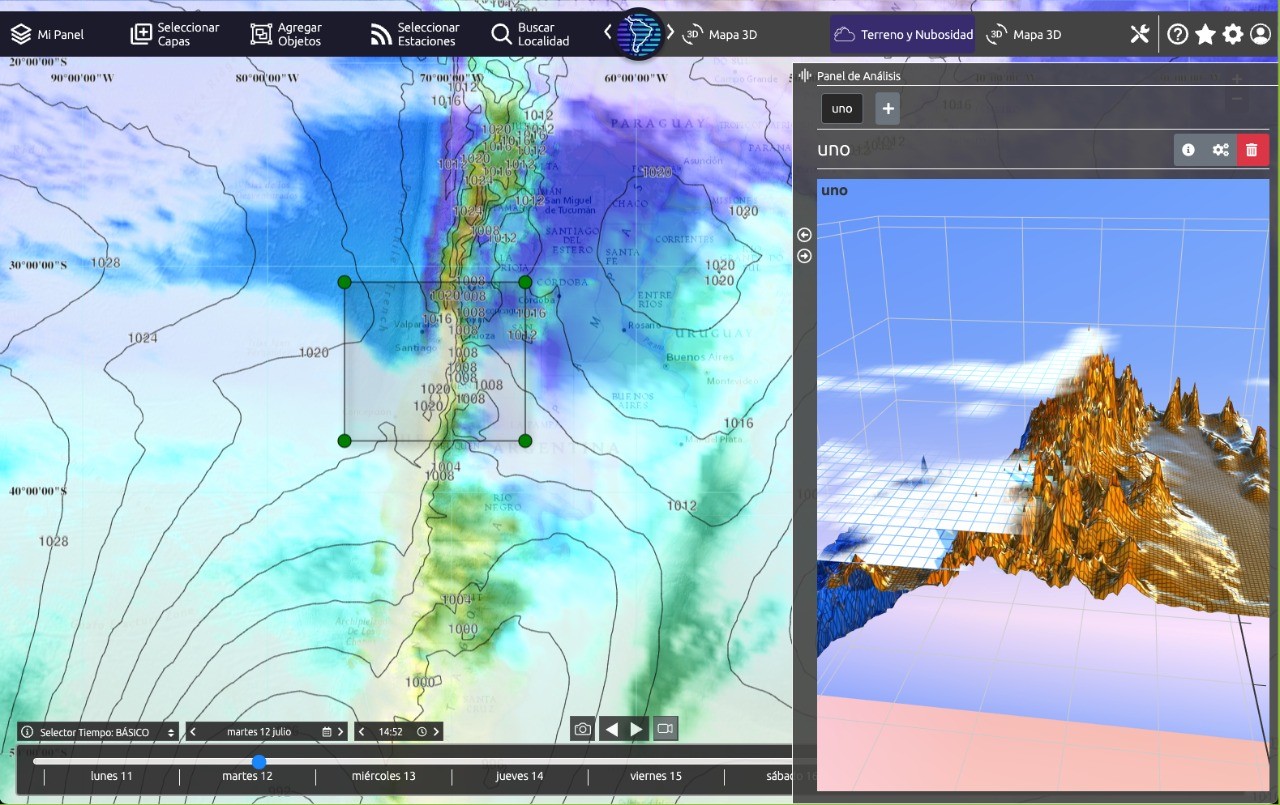Open Buscar Localidad search
The width and height of the screenshot is (1280, 805).
530,34
